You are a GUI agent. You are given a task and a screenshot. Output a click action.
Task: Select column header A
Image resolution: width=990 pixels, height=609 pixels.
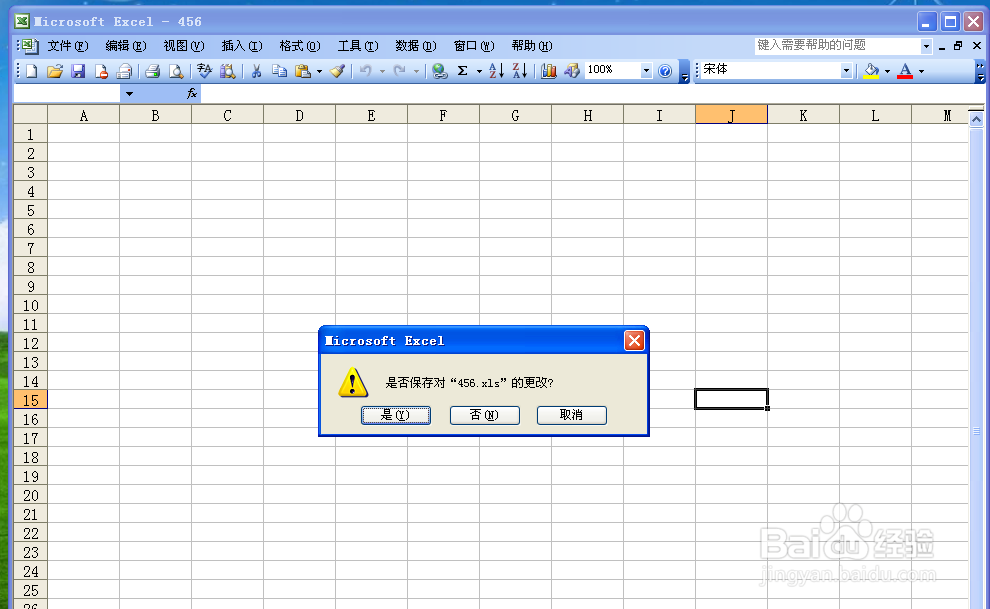click(x=83, y=115)
